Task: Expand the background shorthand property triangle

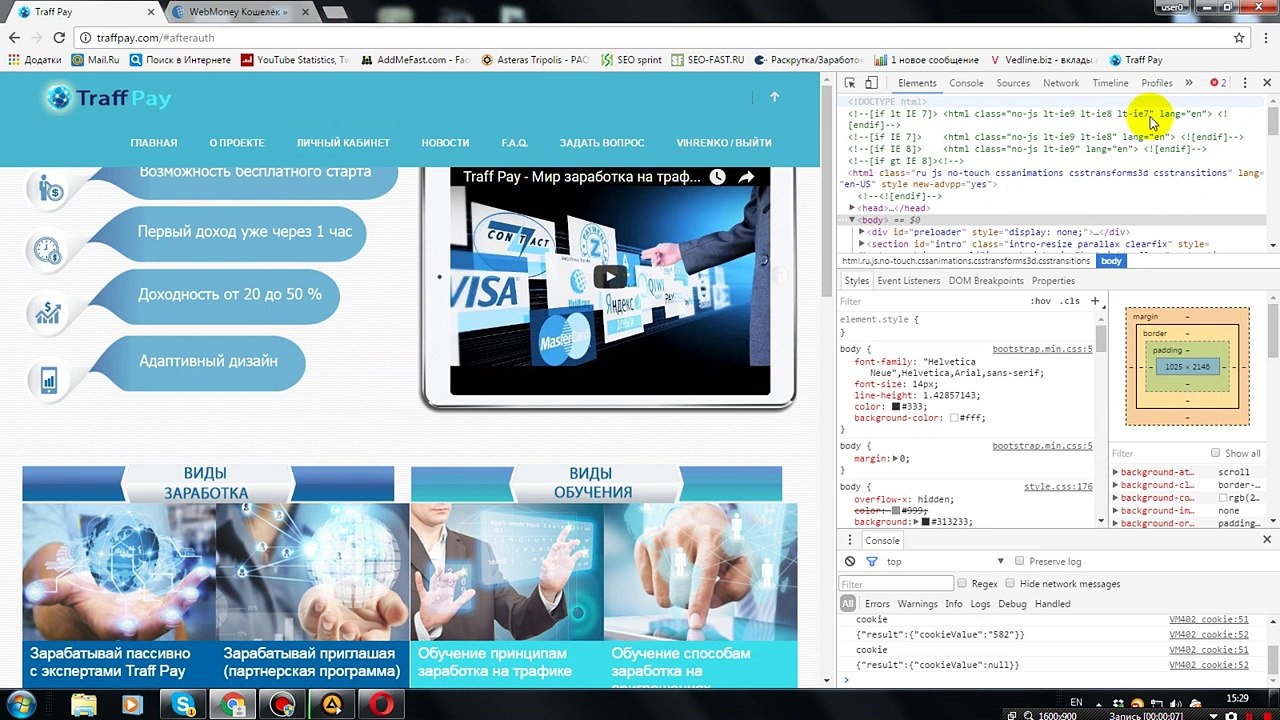Action: (x=915, y=522)
